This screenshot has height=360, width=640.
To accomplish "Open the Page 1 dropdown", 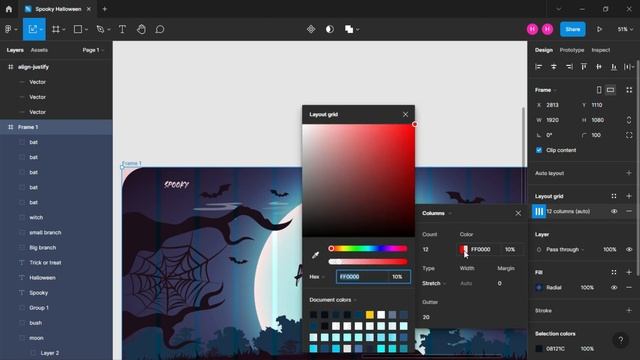I will pos(93,50).
